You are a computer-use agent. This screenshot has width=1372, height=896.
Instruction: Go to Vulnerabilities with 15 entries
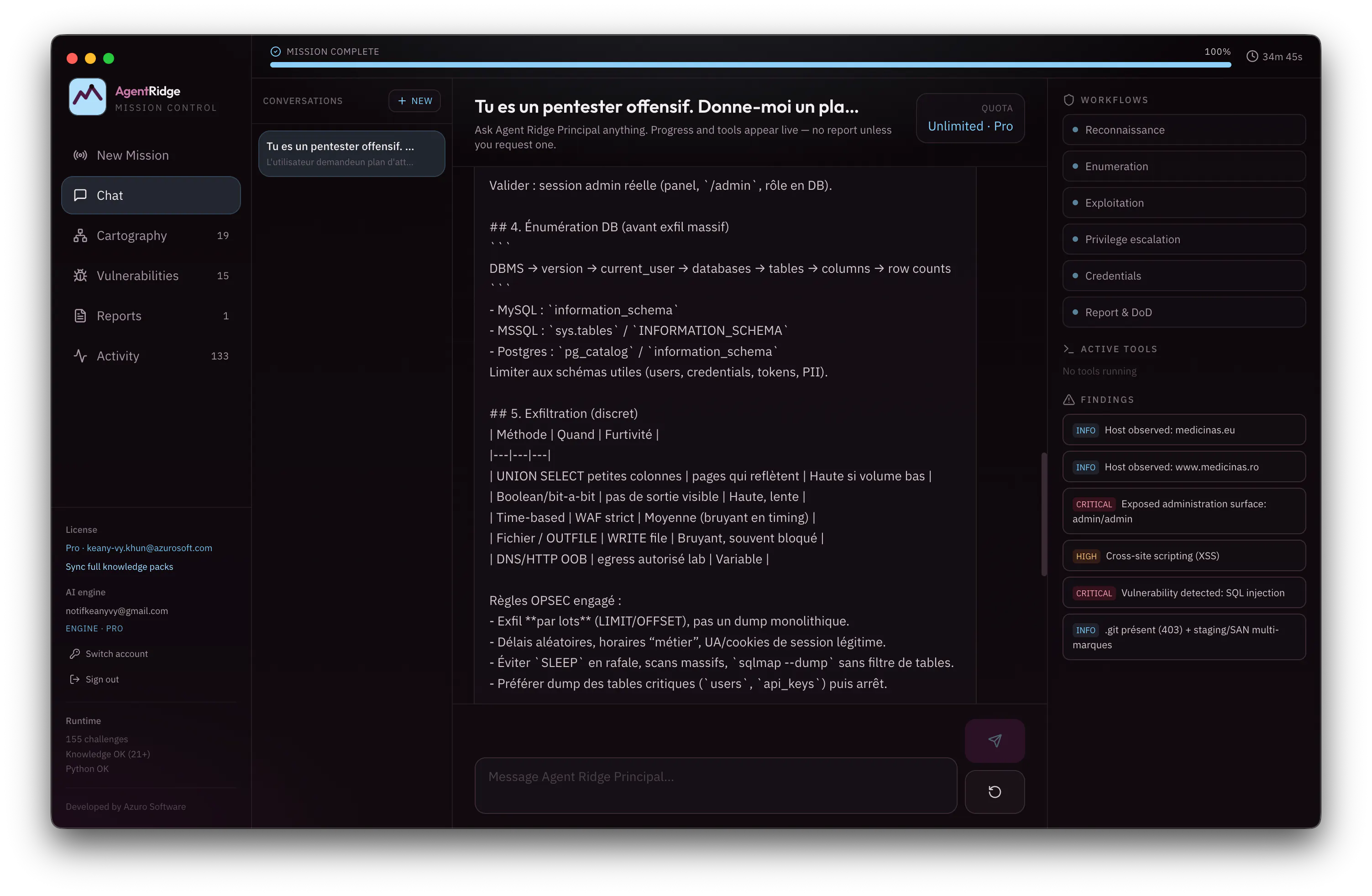(x=151, y=276)
